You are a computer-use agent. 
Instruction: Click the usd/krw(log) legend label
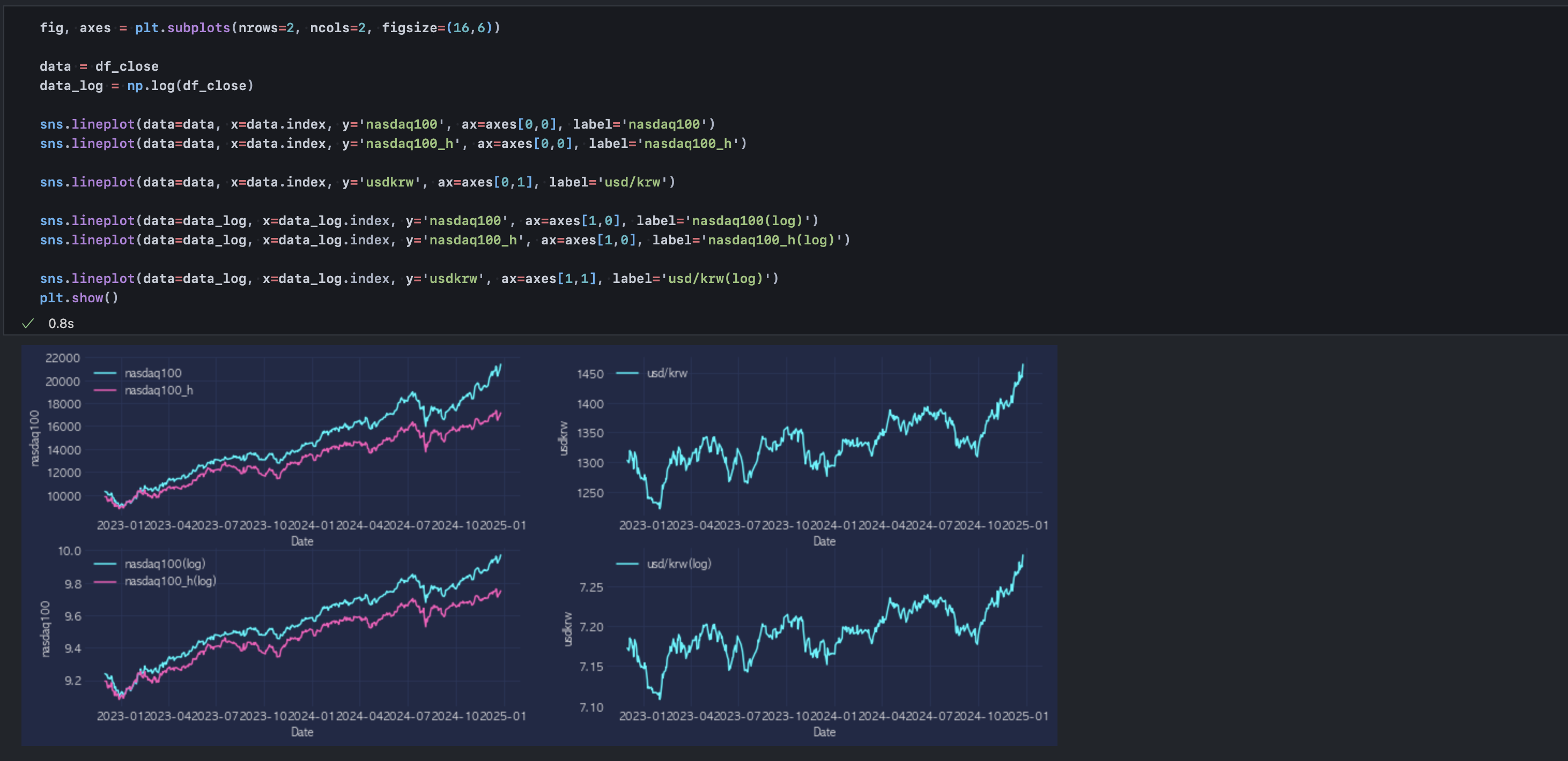(x=679, y=564)
